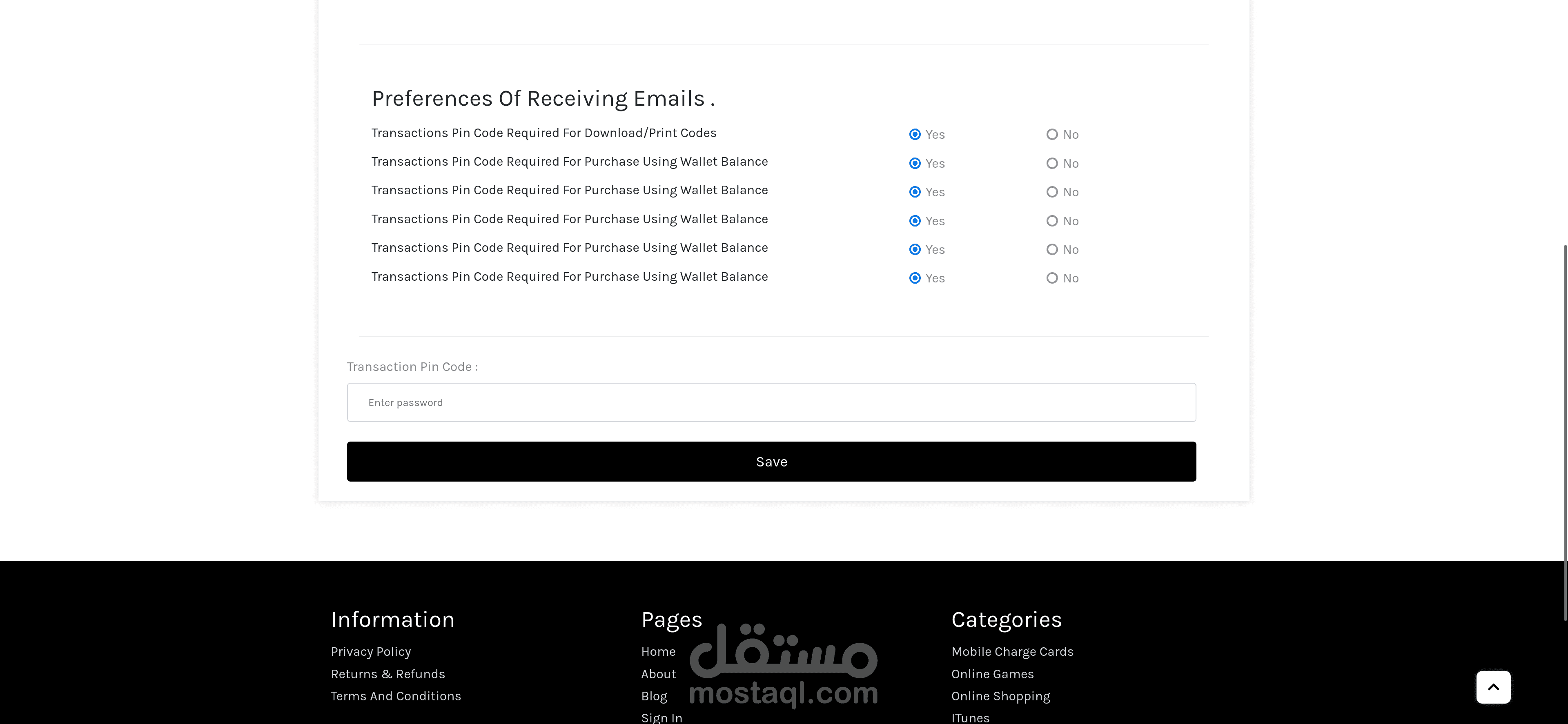
Task: Open the Privacy Policy footer link
Action: click(371, 652)
